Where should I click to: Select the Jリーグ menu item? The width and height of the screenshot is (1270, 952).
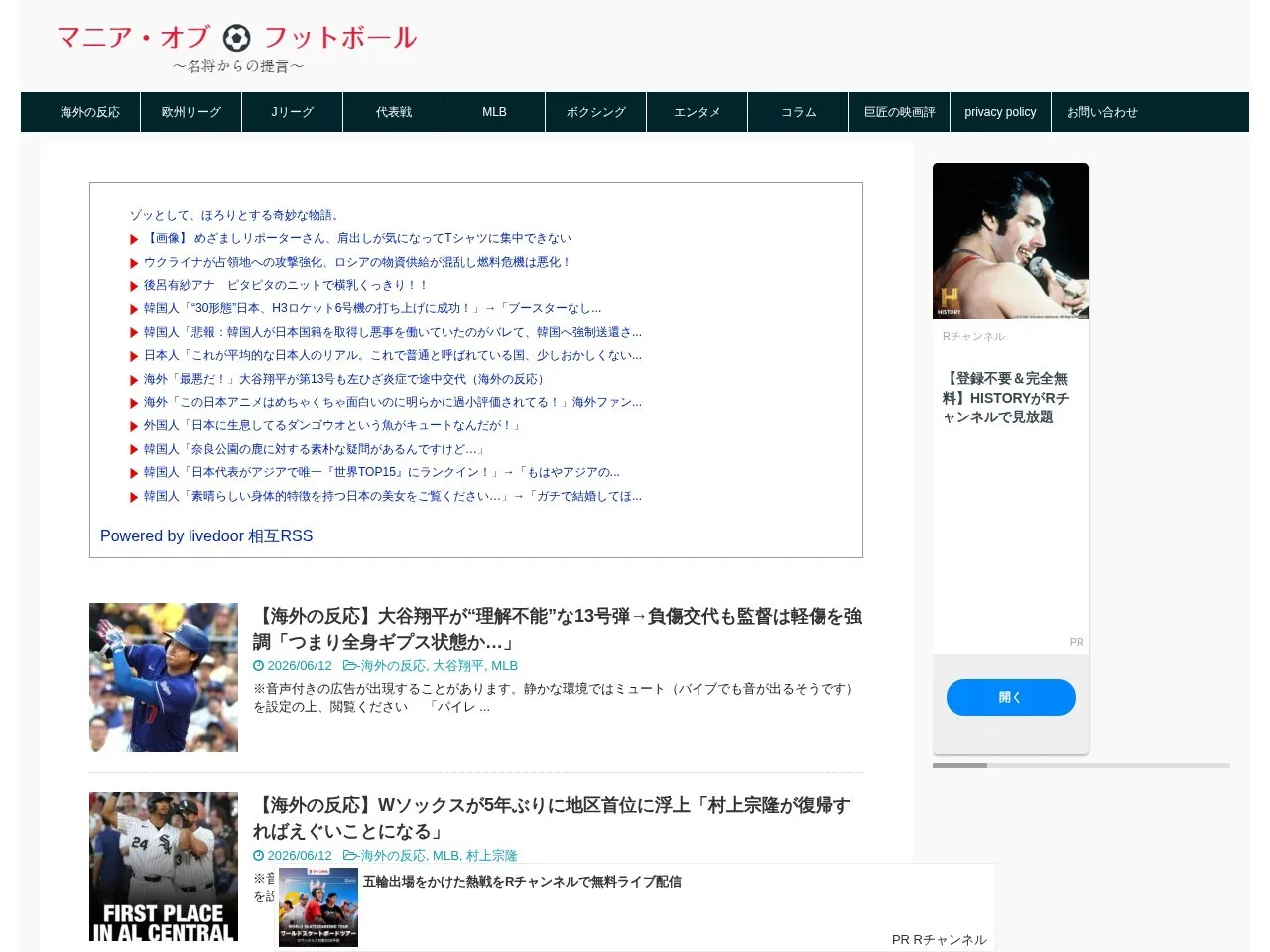(293, 112)
